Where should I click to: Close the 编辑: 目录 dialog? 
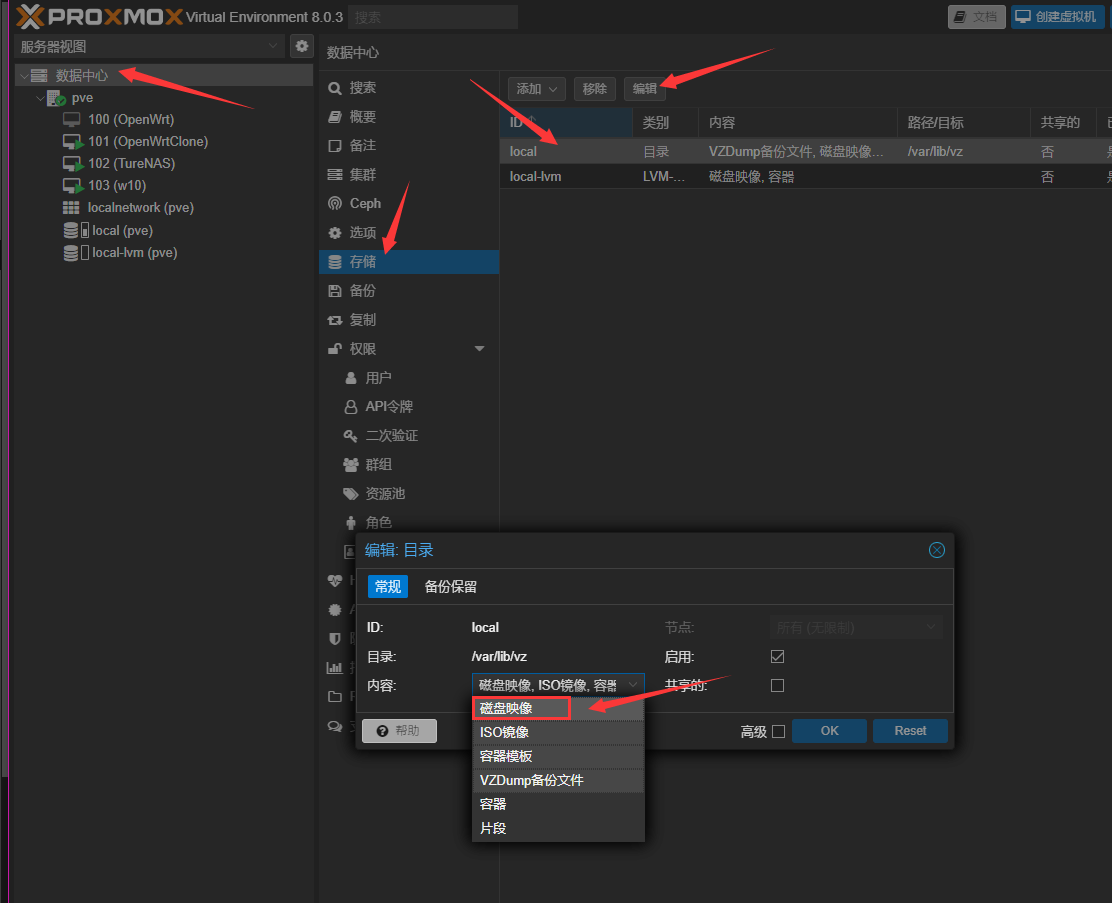pyautogui.click(x=937, y=550)
